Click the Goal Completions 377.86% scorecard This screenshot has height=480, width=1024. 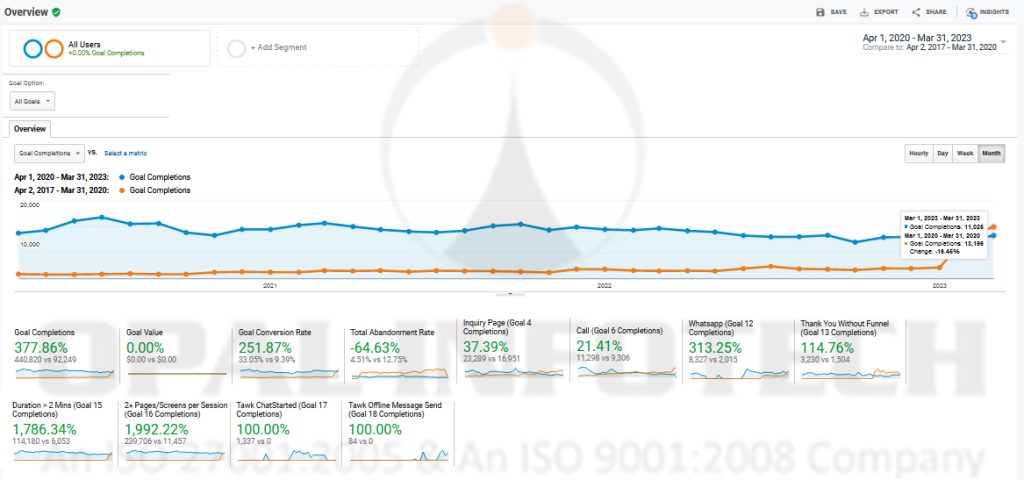tap(65, 353)
